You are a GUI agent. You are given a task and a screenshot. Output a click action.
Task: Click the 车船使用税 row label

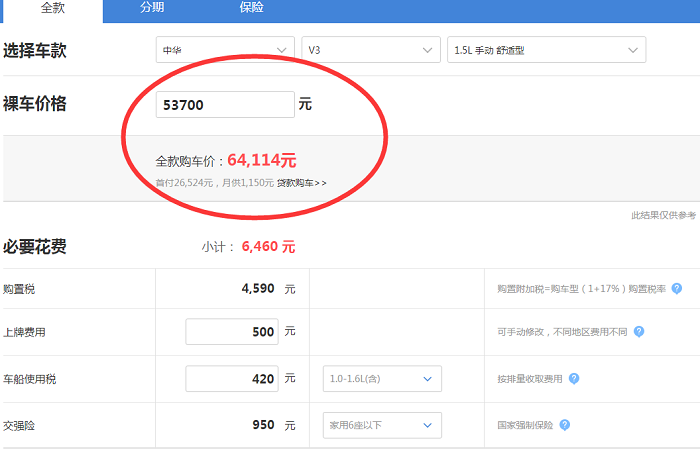coord(29,380)
